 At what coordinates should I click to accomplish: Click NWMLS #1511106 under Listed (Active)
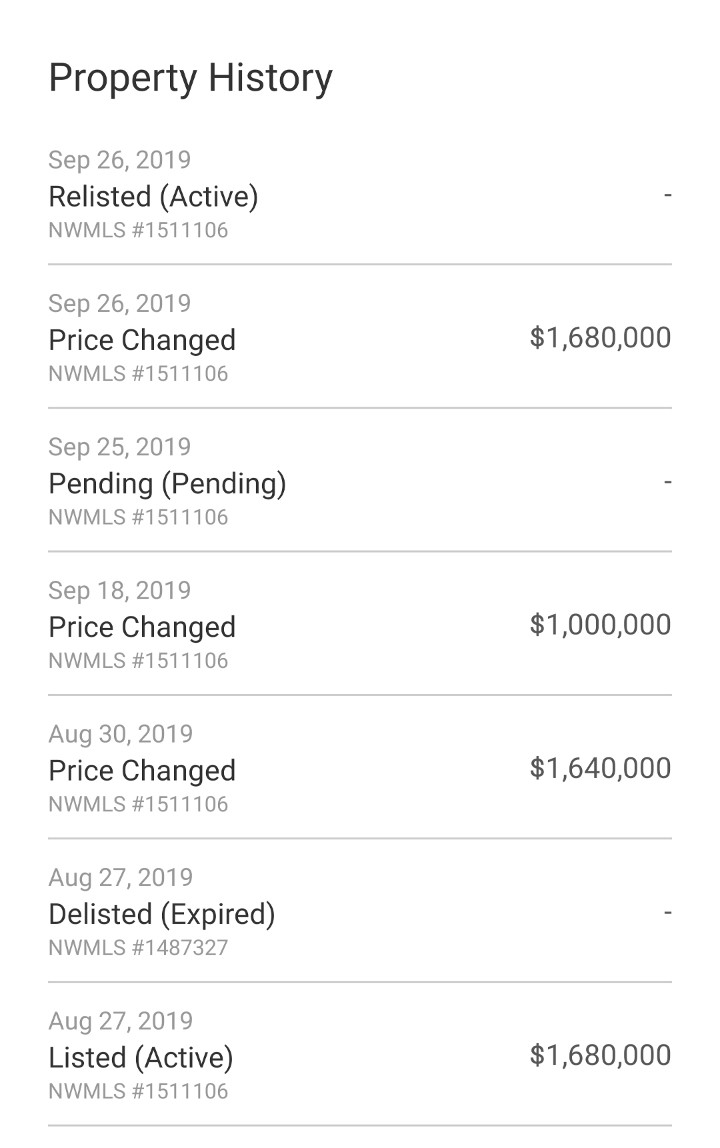[x=138, y=1091]
